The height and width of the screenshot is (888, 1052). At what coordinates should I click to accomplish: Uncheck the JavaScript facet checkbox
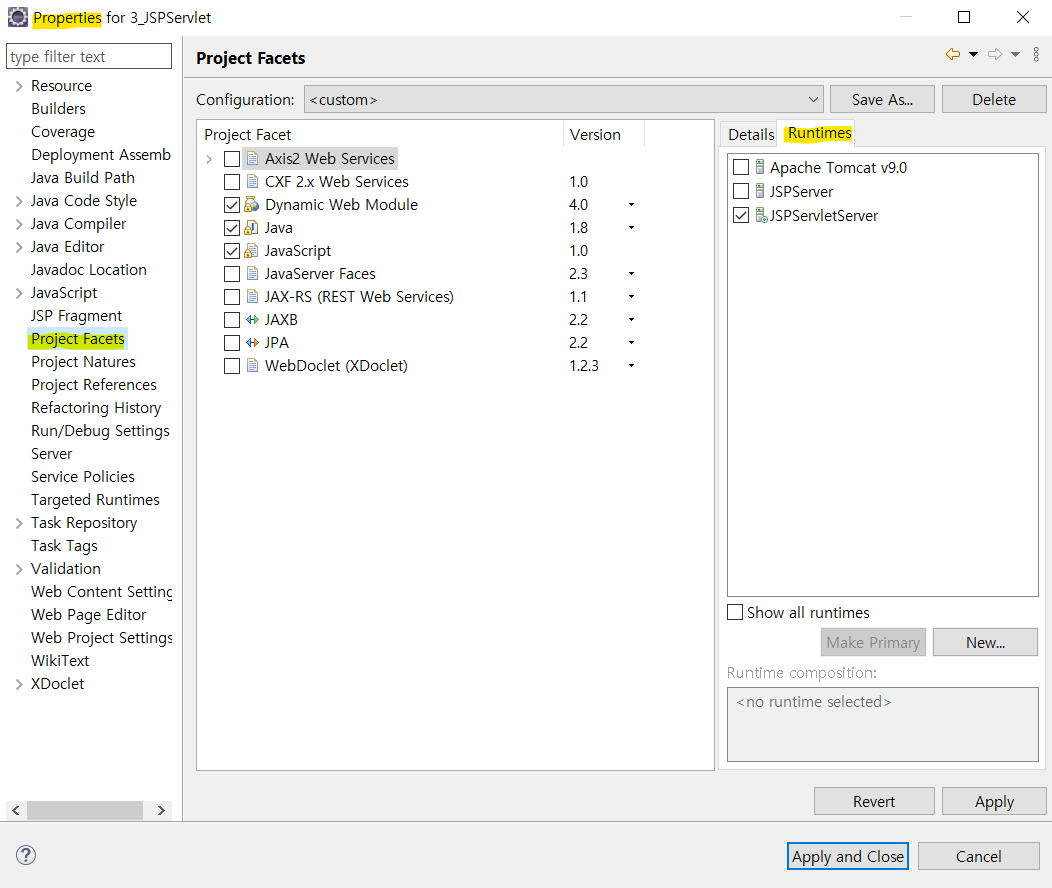231,251
